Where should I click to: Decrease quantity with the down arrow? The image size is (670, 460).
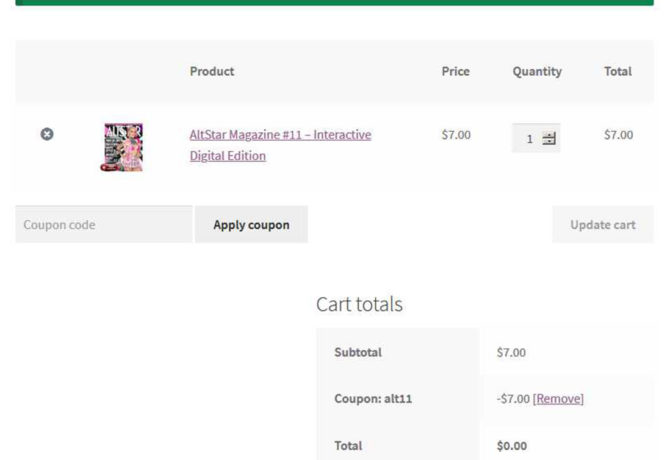point(549,143)
